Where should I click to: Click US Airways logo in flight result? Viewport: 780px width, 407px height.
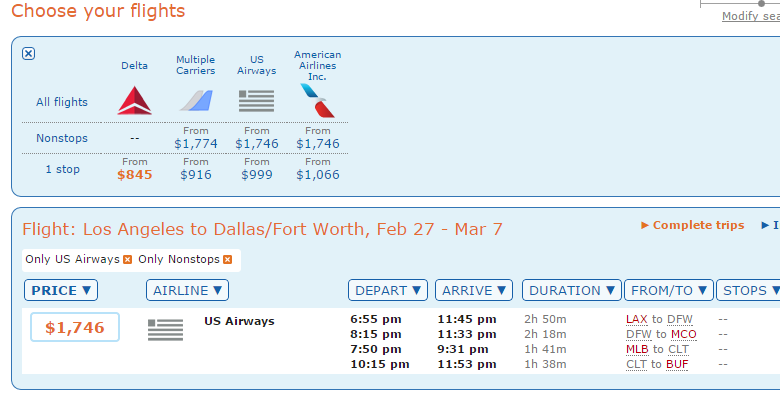pyautogui.click(x=166, y=330)
